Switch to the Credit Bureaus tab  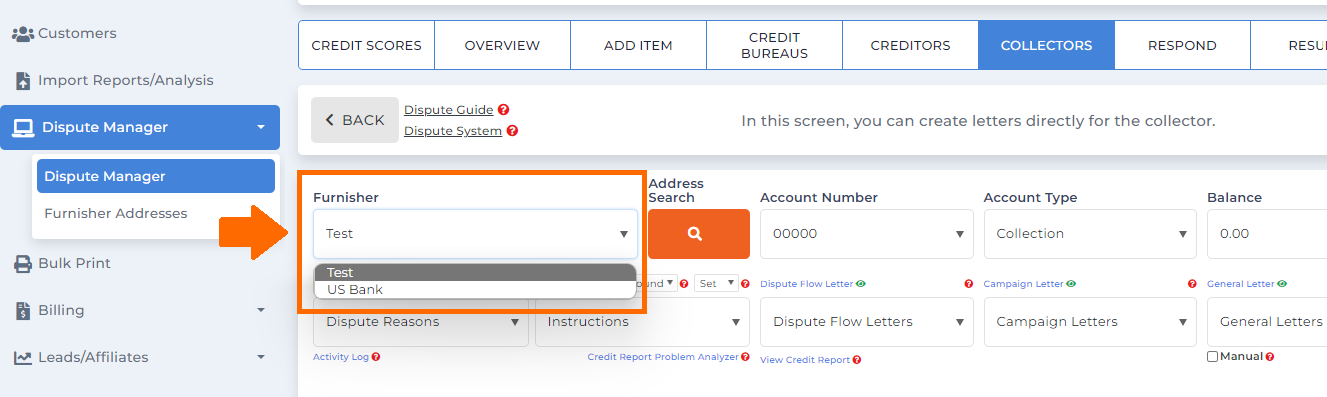(x=774, y=46)
